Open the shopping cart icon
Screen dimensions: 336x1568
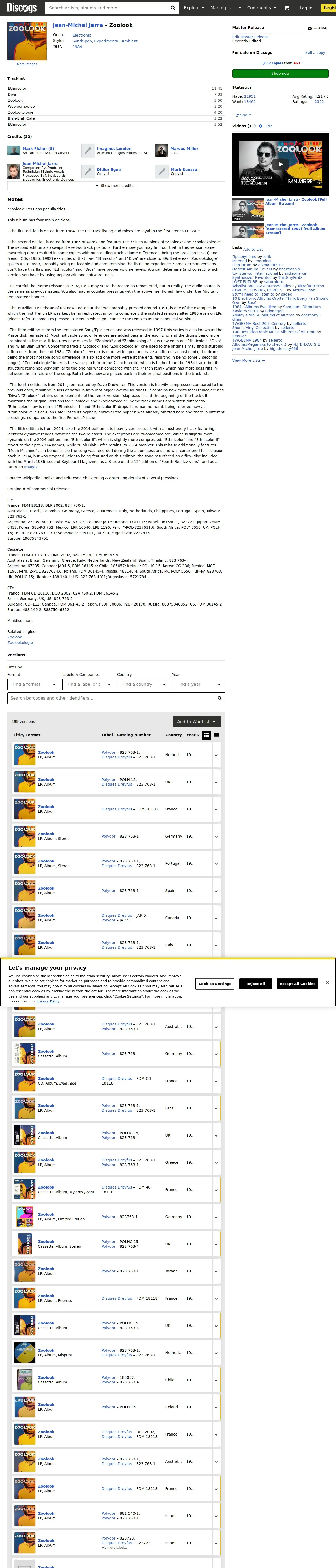[287, 8]
